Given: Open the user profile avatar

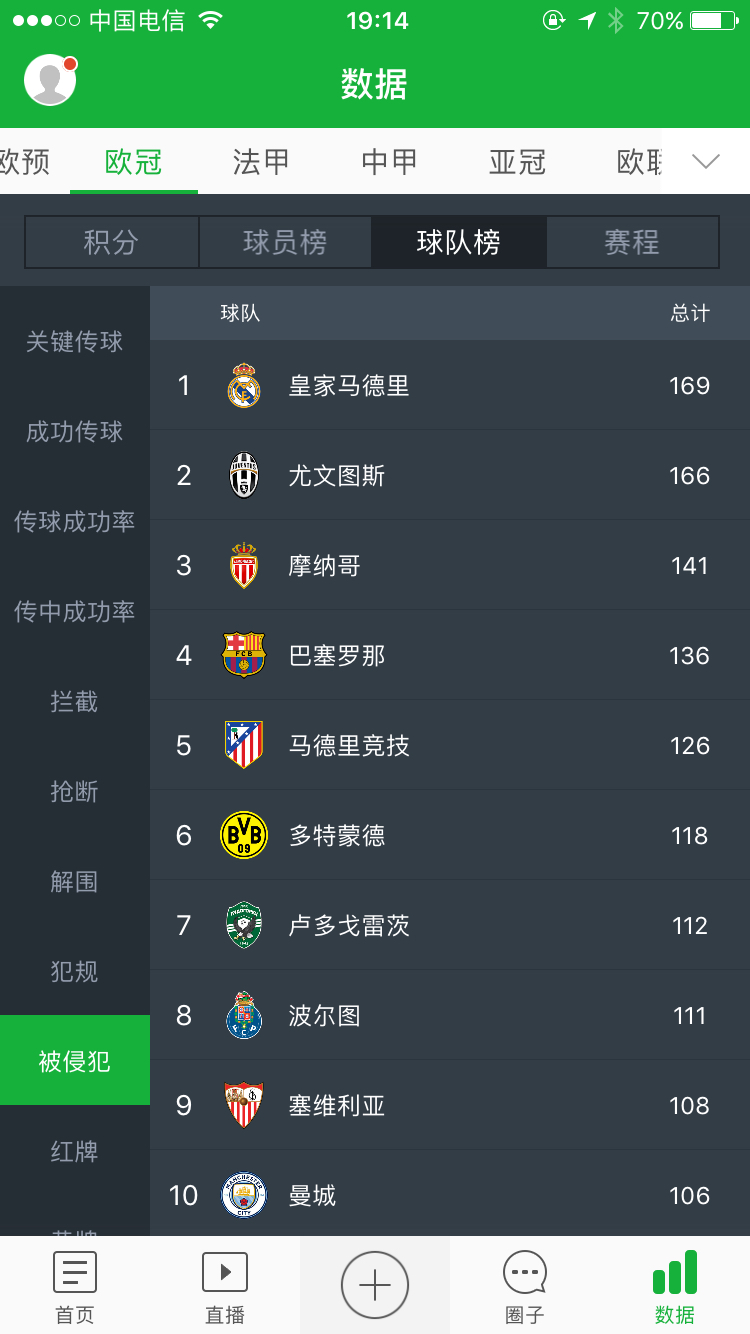Looking at the screenshot, I should coord(50,80).
